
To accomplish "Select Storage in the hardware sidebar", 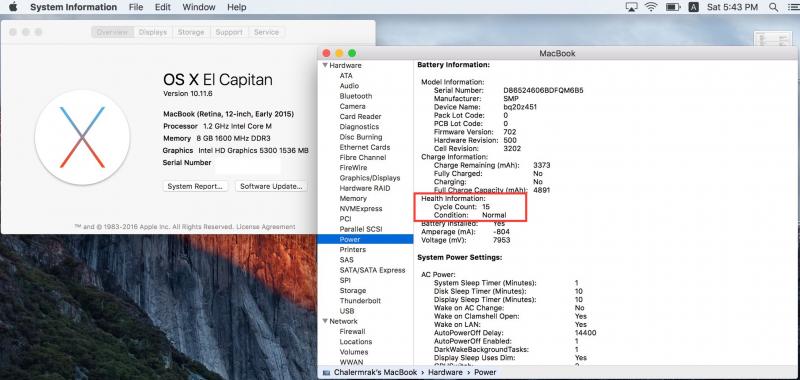I will [353, 290].
